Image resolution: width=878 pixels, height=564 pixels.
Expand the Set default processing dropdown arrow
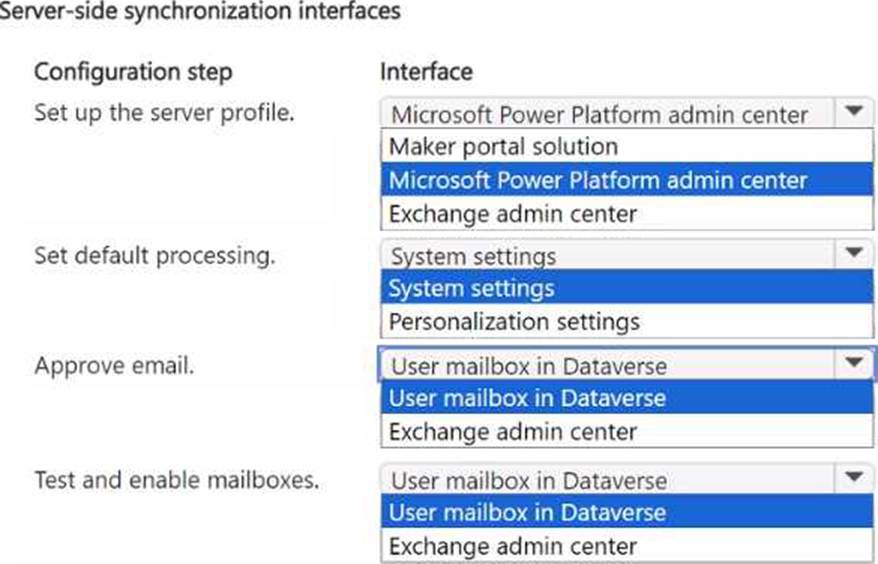[853, 254]
